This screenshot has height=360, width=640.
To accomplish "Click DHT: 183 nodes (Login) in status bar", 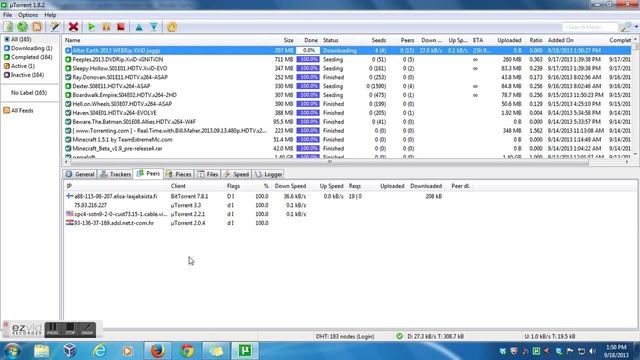I will coord(345,336).
